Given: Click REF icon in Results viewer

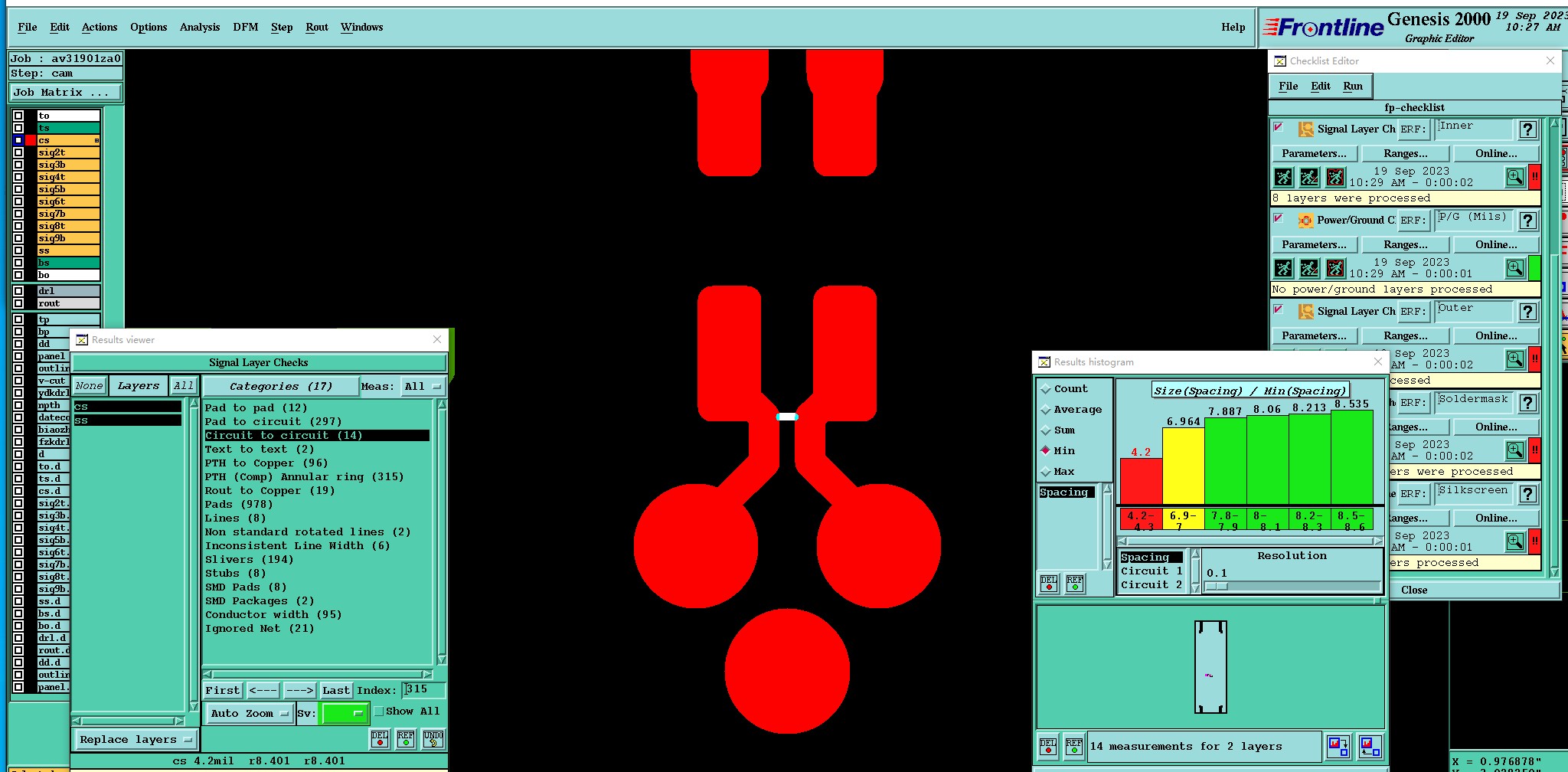Looking at the screenshot, I should coord(406,738).
